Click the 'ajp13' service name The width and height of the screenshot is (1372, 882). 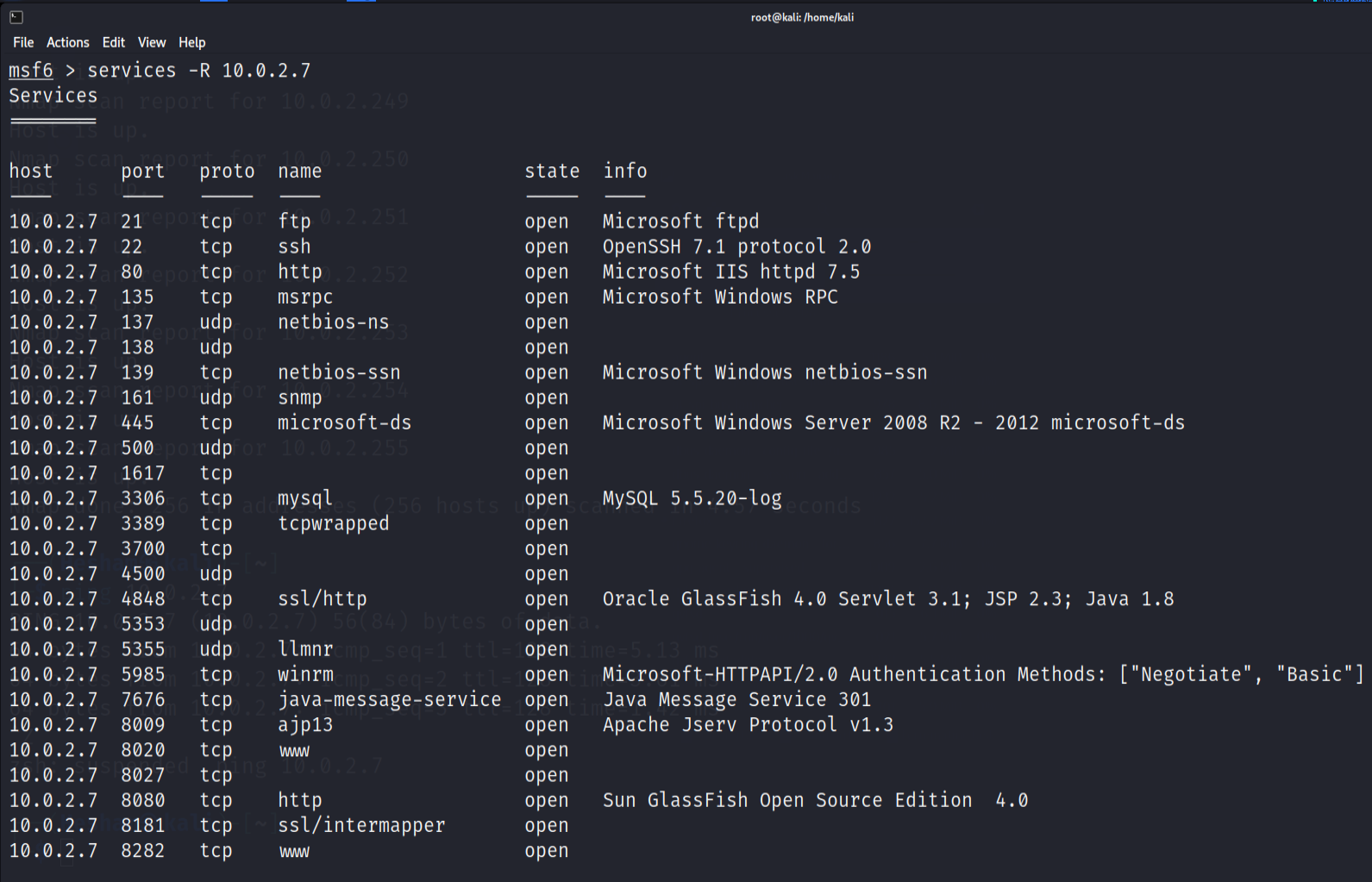point(305,725)
